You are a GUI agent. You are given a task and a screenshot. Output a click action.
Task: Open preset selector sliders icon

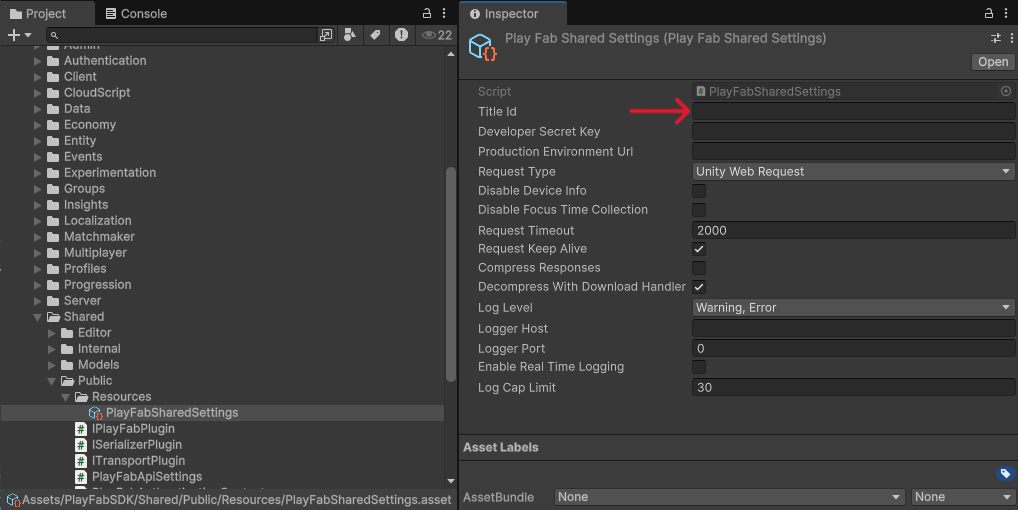pyautogui.click(x=996, y=38)
